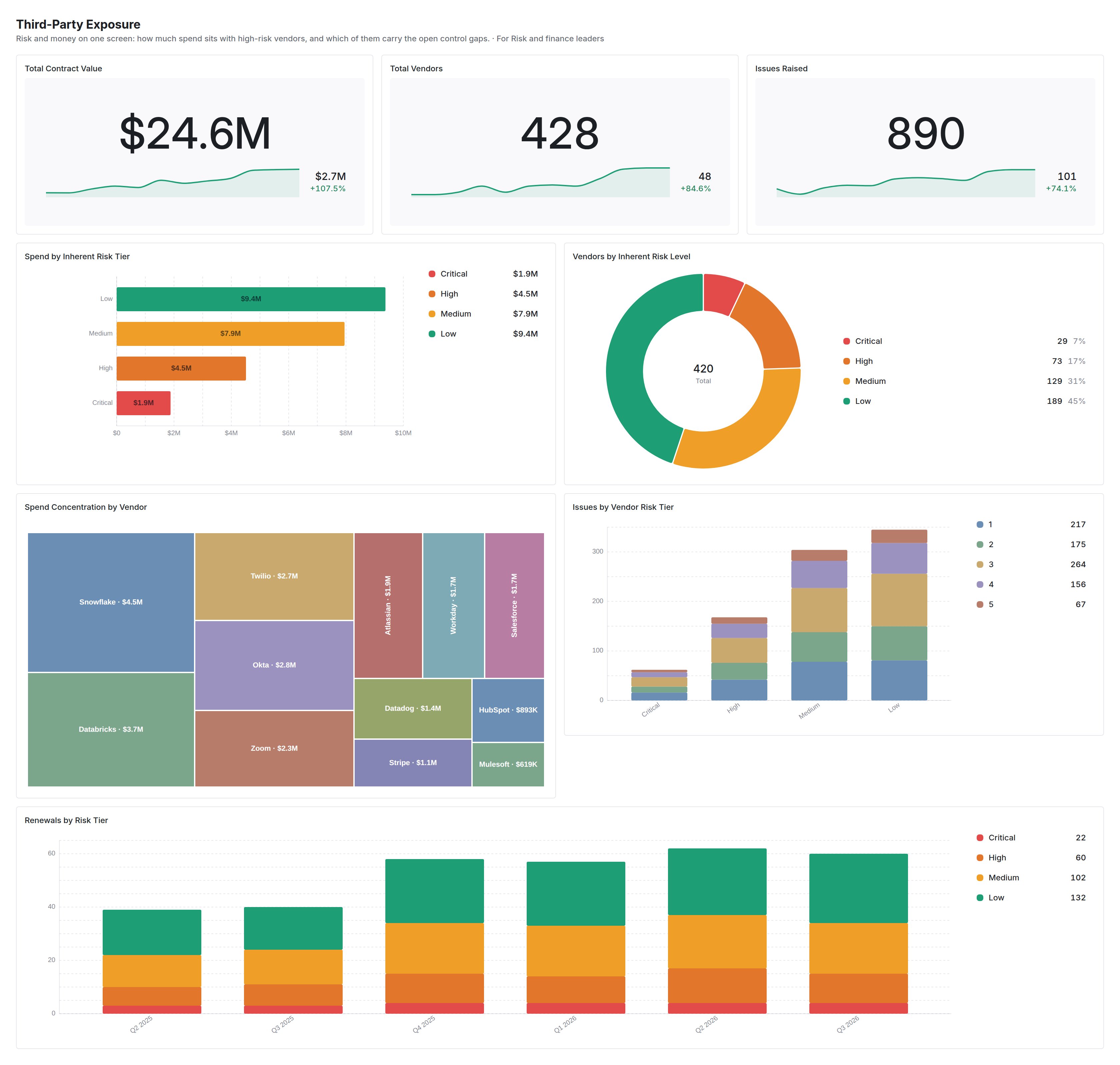Click the 420 Total donut center
Screen dimensions: 1120x1065
pos(703,373)
